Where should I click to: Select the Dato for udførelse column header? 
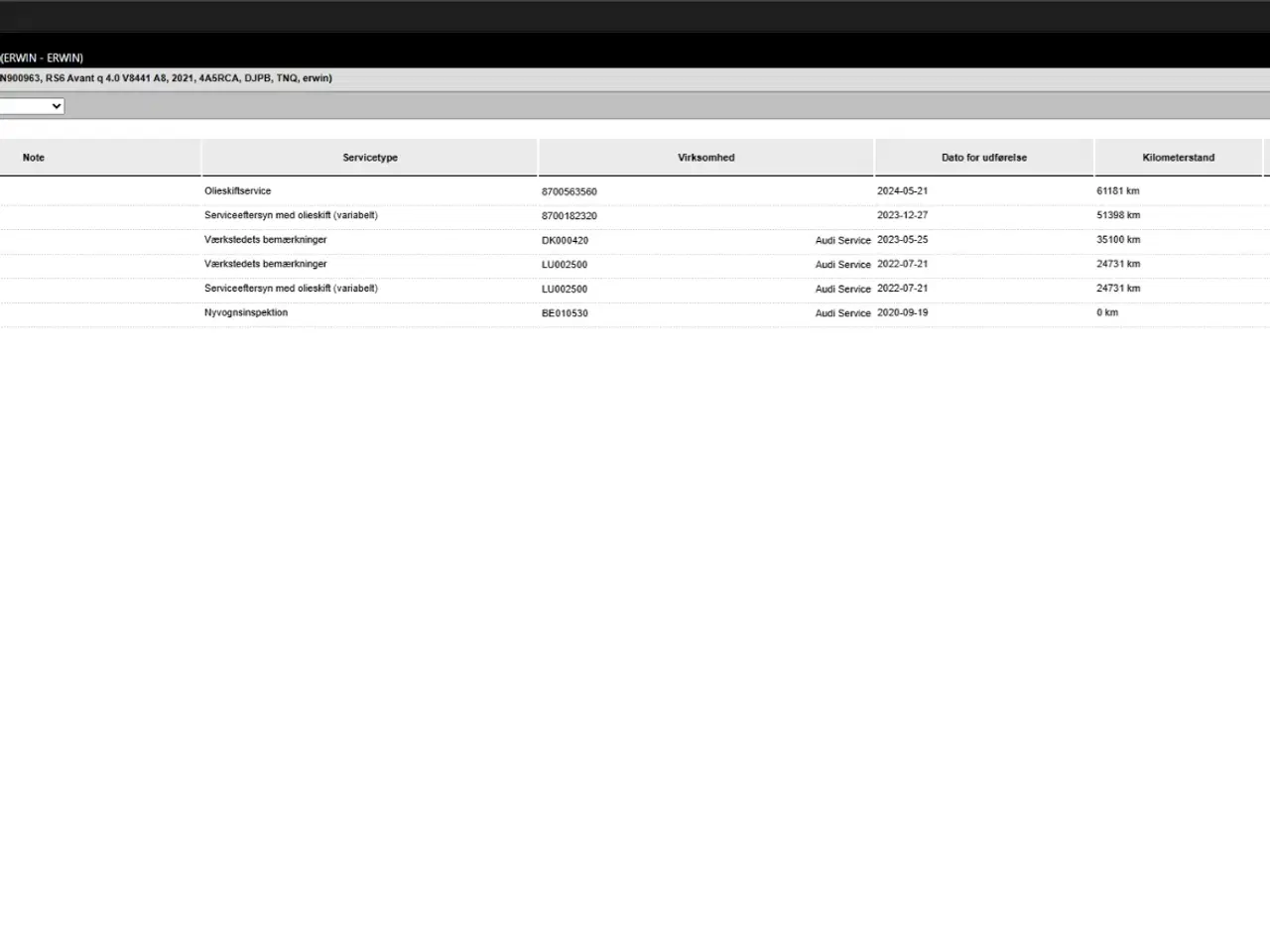click(984, 158)
